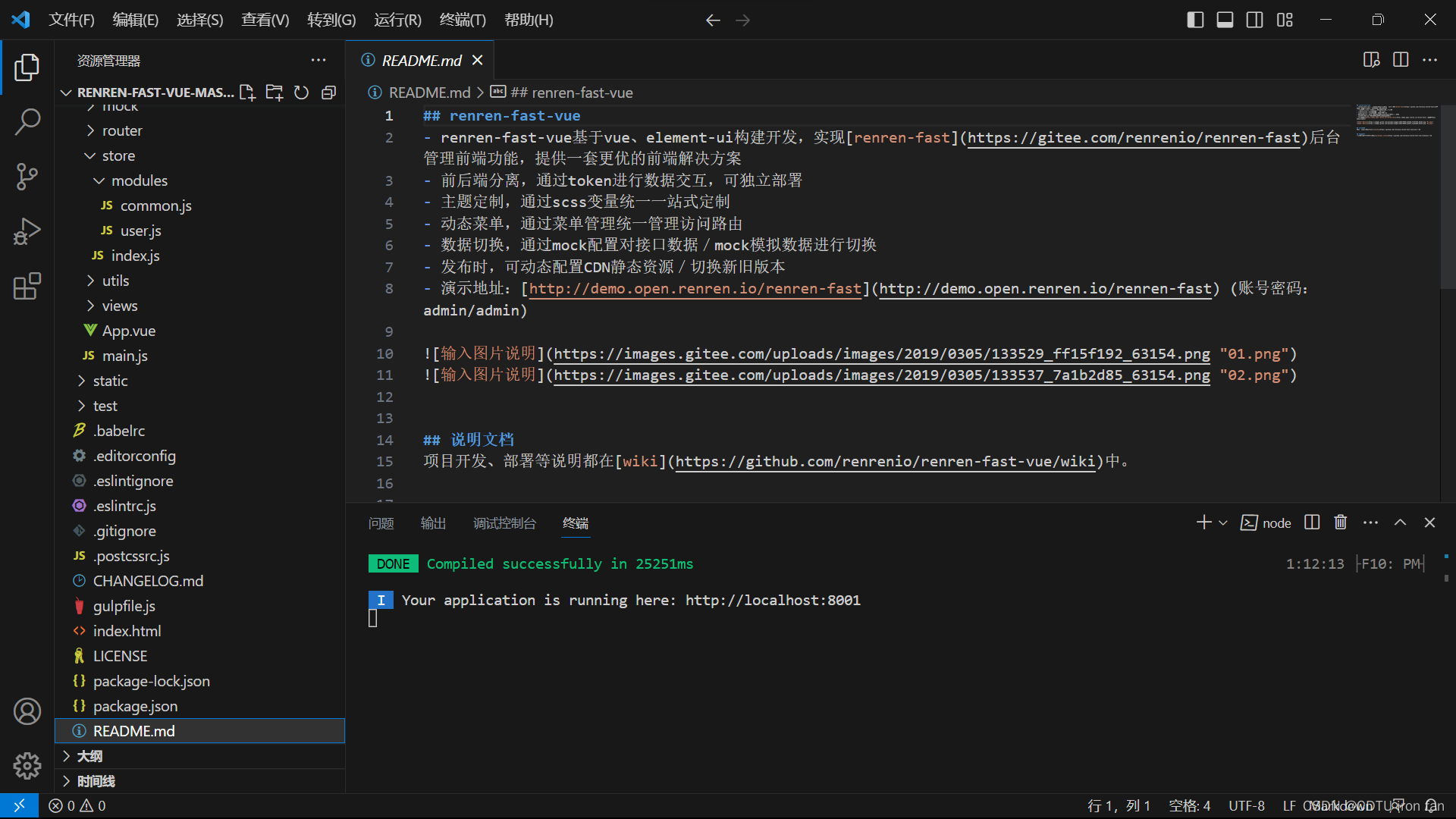1456x819 pixels.
Task: Create a new folder in explorer toolbar
Action: pos(275,93)
